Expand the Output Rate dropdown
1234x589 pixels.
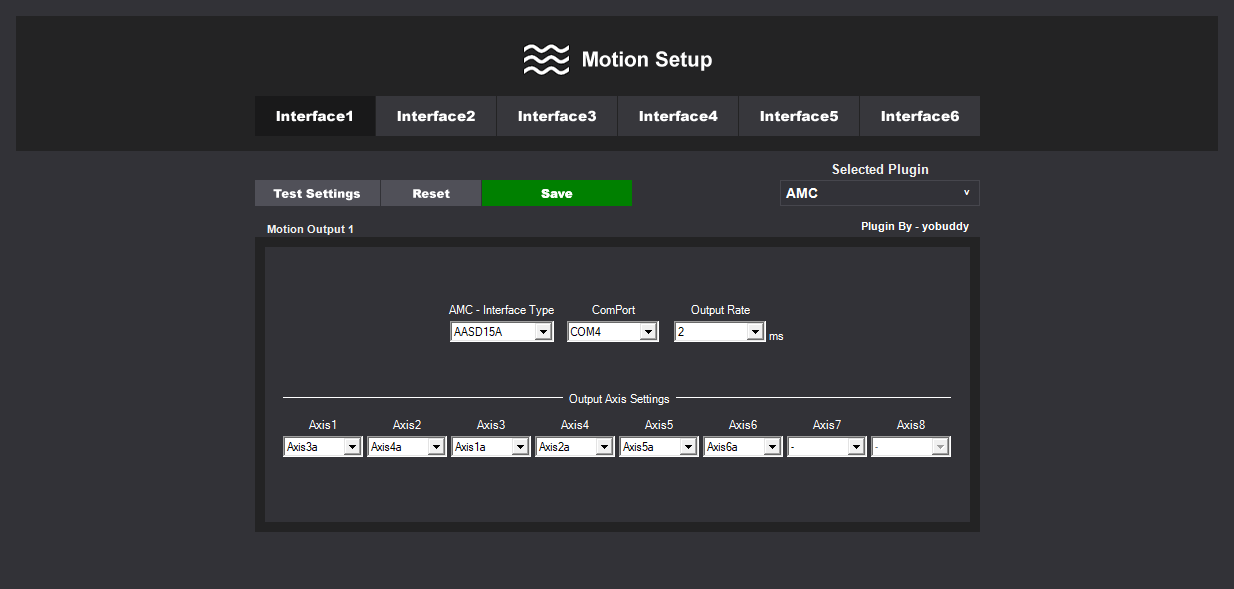[720, 332]
